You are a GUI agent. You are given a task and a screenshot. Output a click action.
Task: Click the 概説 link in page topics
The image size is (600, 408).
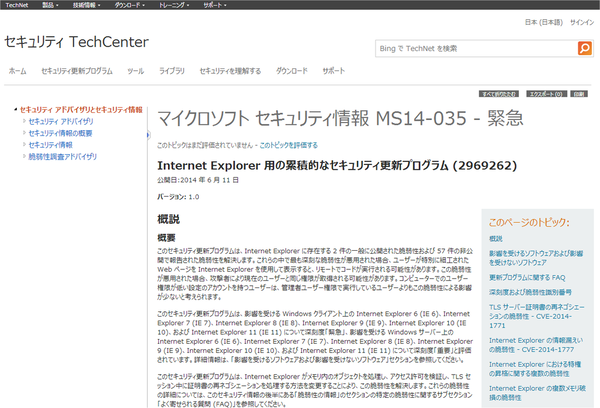coord(496,239)
